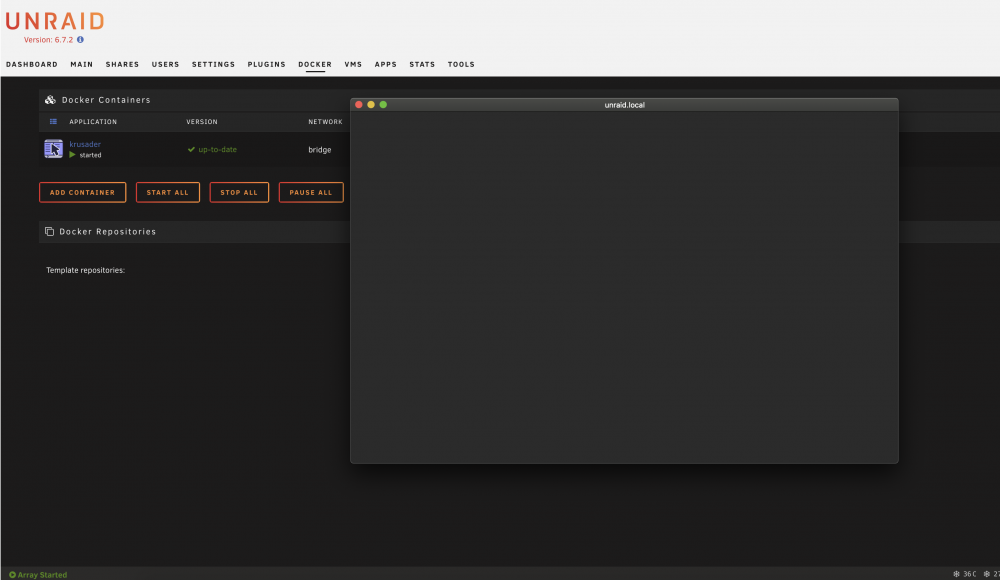Click the version info icon
1000x580 pixels.
pyautogui.click(x=80, y=40)
